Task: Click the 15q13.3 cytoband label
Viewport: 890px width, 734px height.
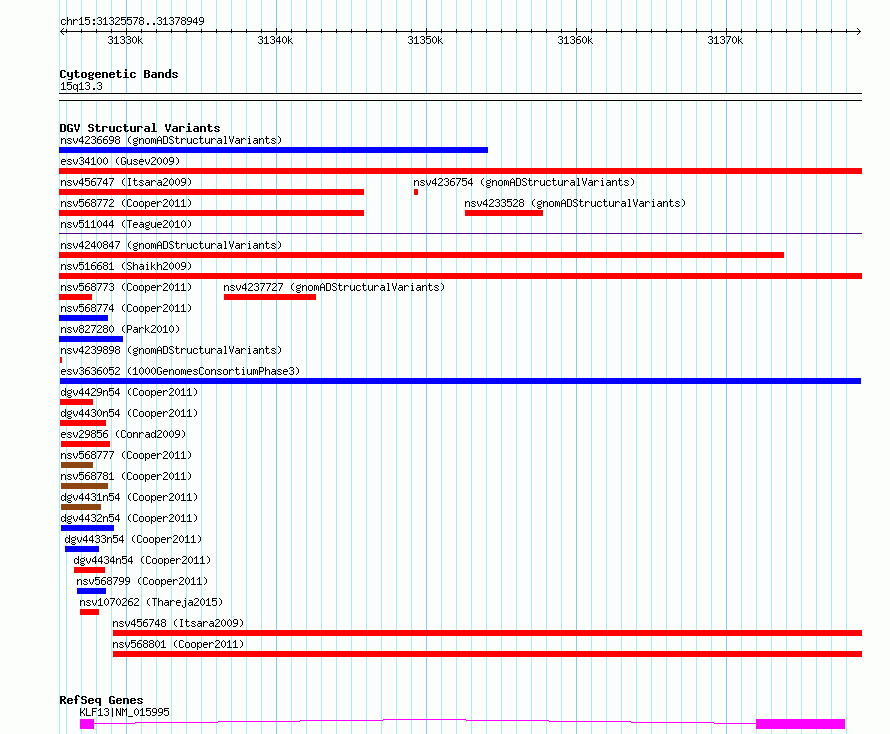Action: (81, 86)
